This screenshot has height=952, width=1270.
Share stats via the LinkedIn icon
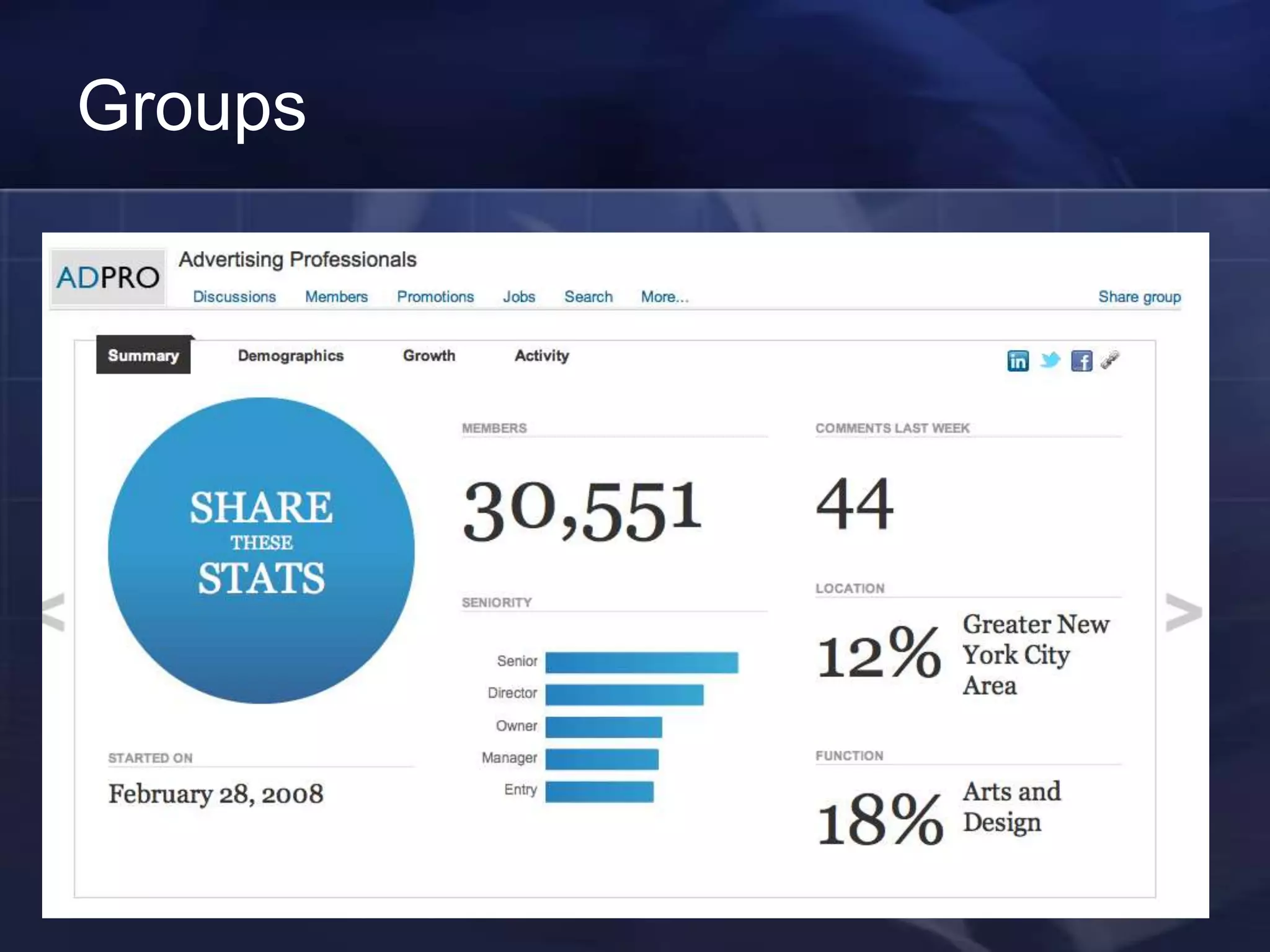click(x=1018, y=361)
